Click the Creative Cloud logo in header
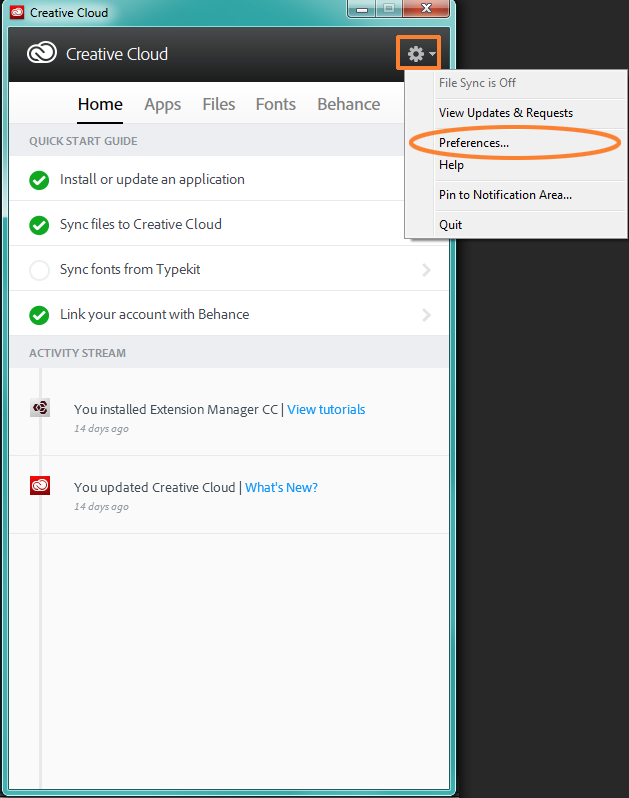 tap(42, 54)
